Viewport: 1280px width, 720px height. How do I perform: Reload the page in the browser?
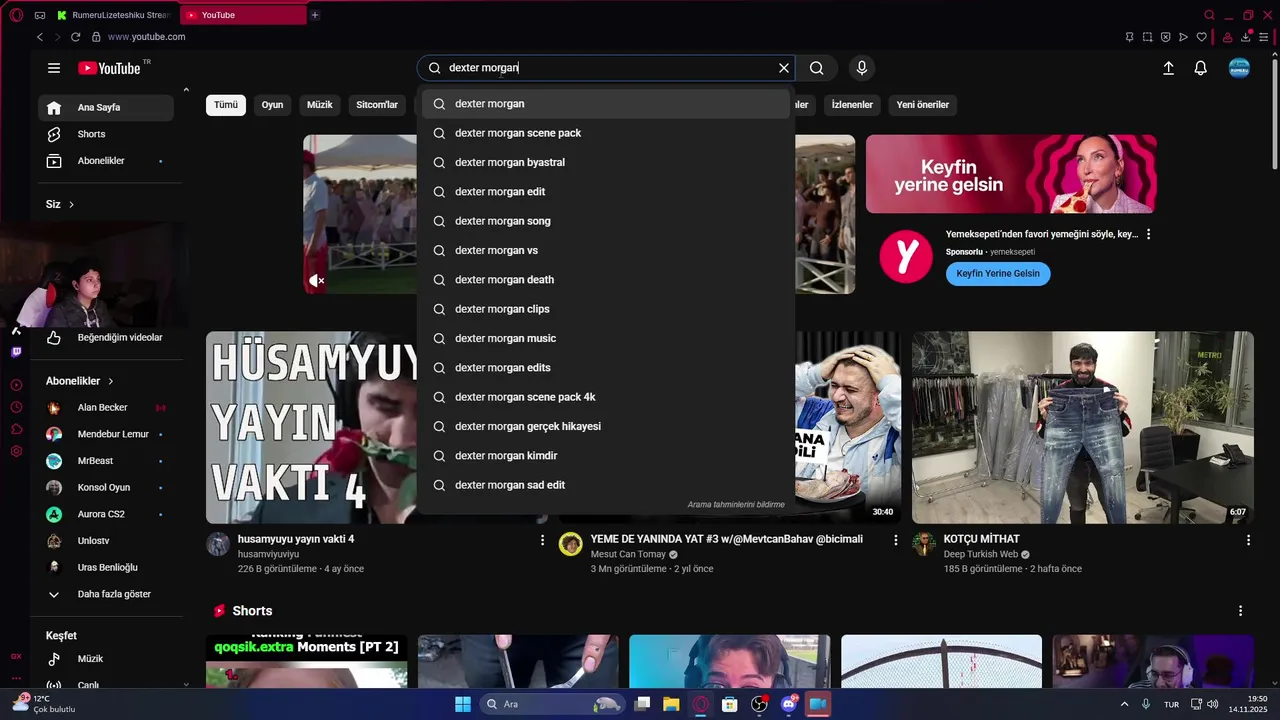pyautogui.click(x=75, y=37)
